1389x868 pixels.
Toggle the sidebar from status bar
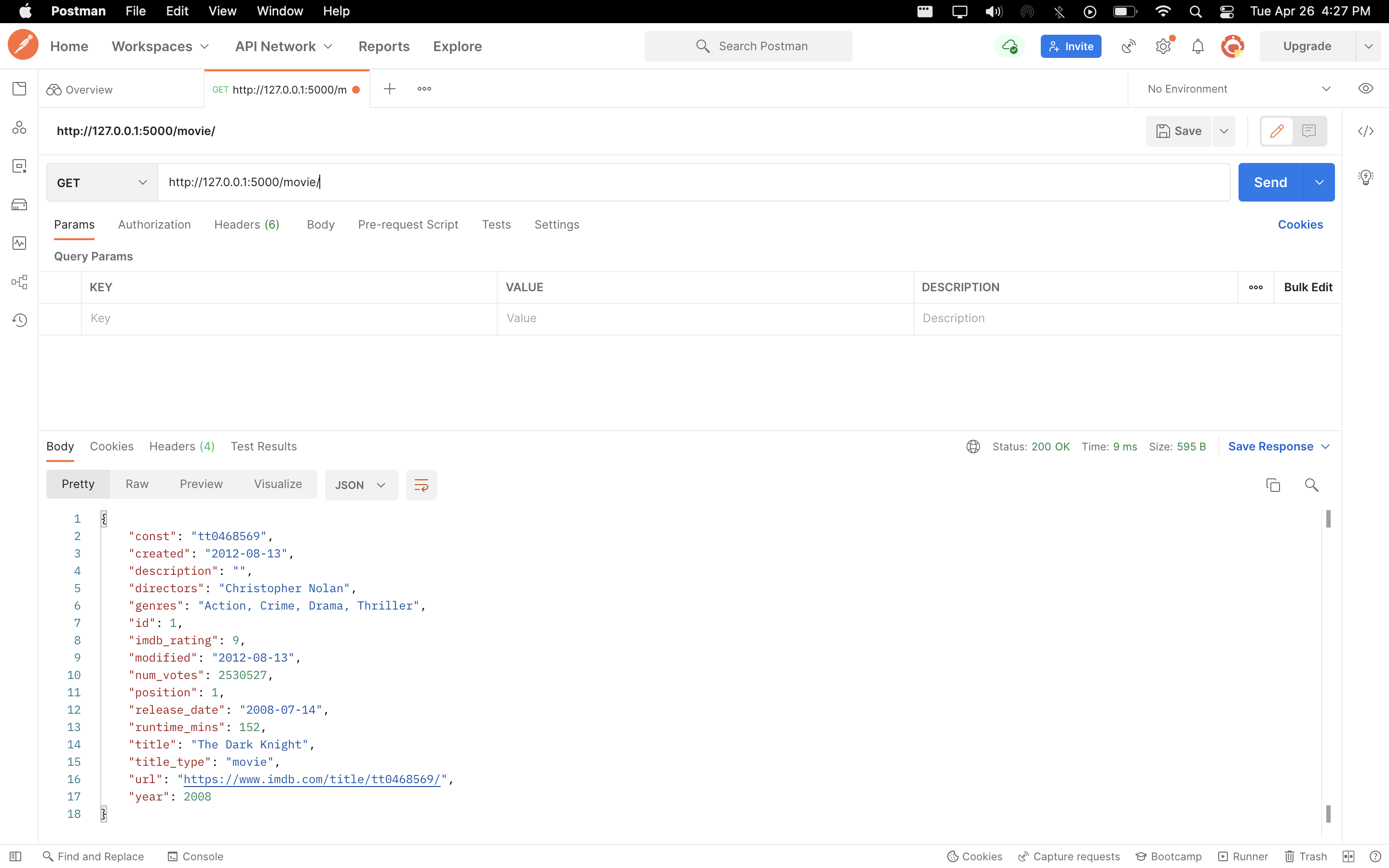click(x=16, y=856)
